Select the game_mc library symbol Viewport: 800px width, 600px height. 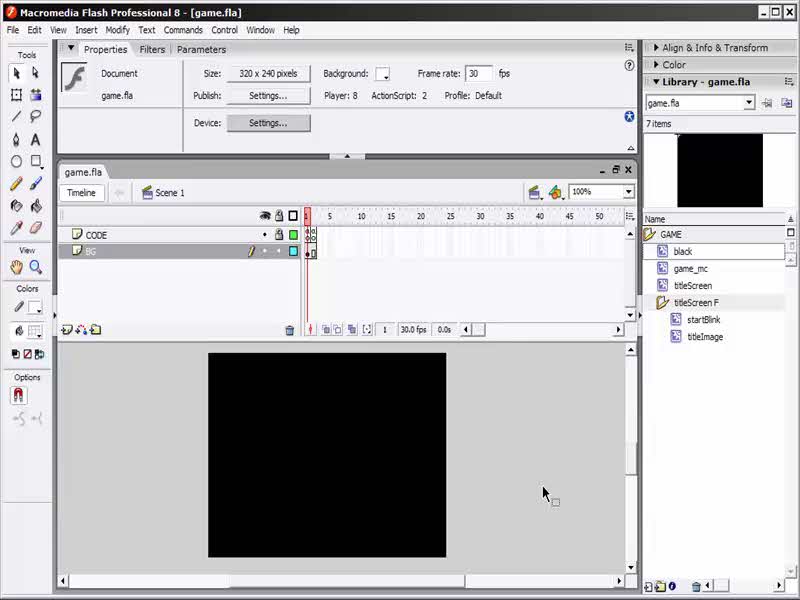point(690,269)
